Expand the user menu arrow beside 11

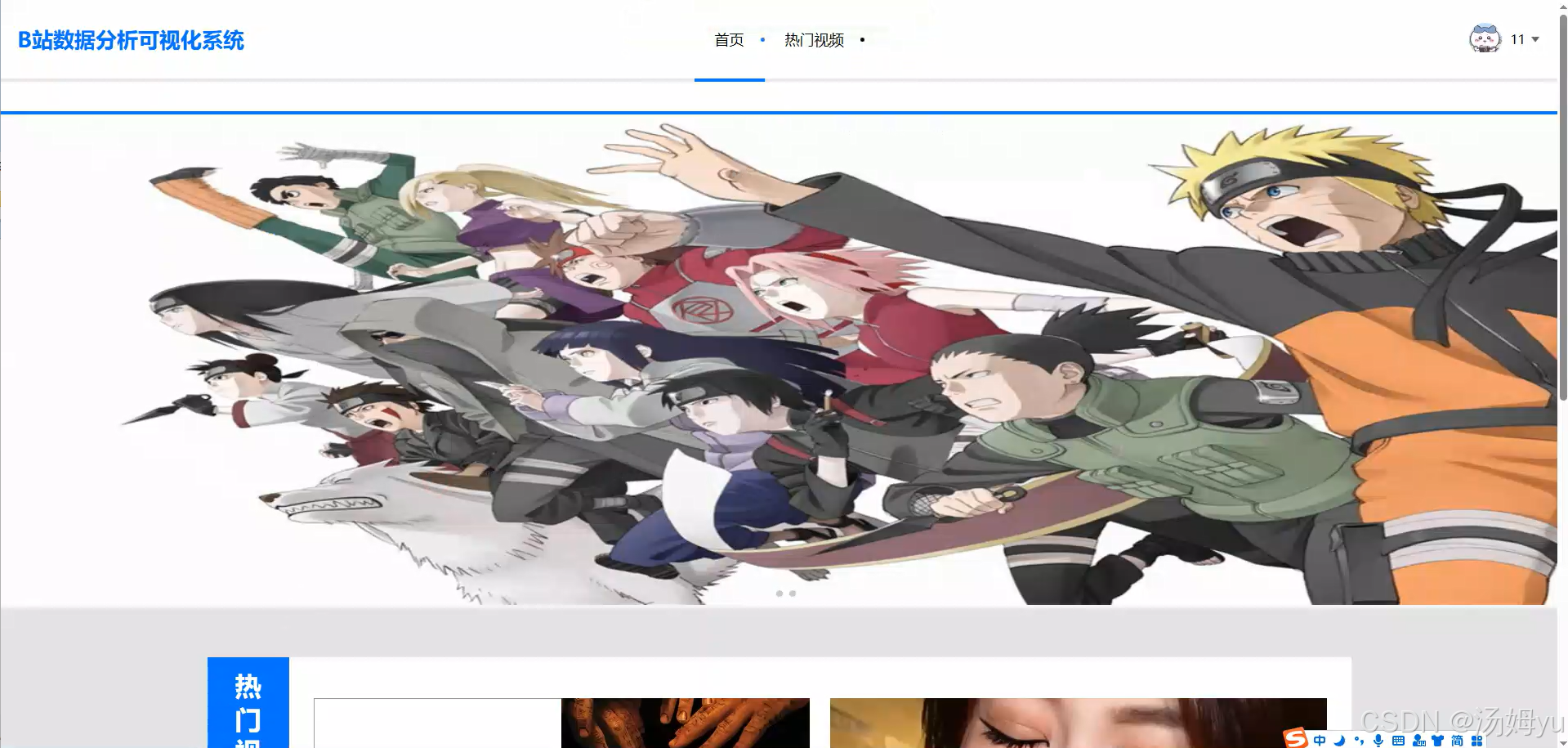[x=1535, y=39]
